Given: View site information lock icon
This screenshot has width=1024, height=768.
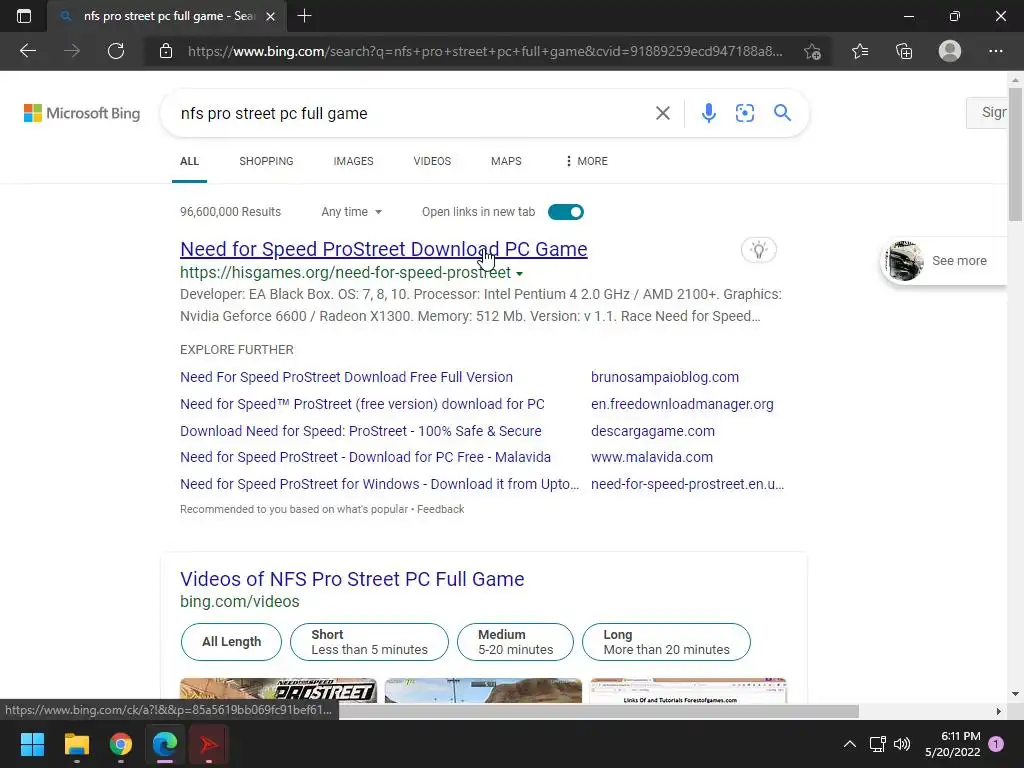Looking at the screenshot, I should coord(166,51).
